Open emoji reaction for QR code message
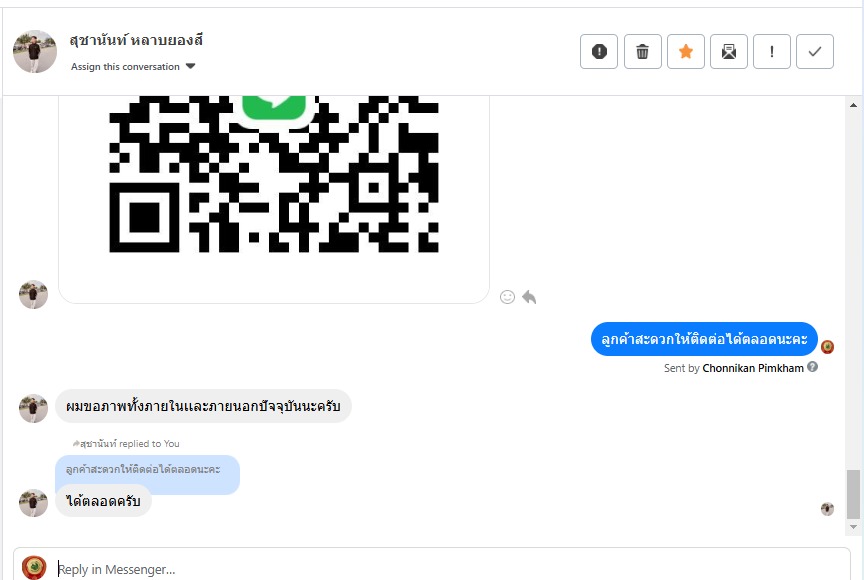Viewport: 864px width, 580px height. click(x=507, y=297)
